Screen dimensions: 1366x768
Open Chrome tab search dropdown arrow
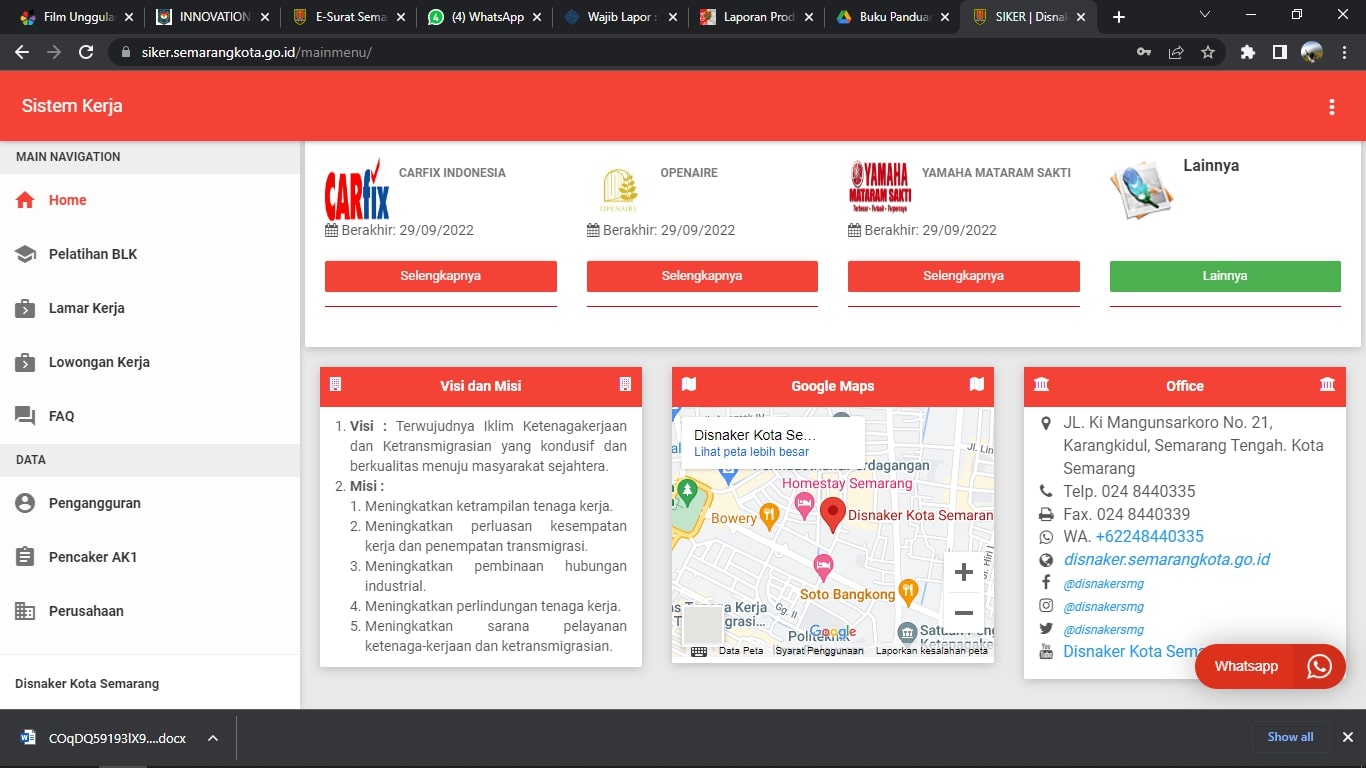pyautogui.click(x=1204, y=16)
